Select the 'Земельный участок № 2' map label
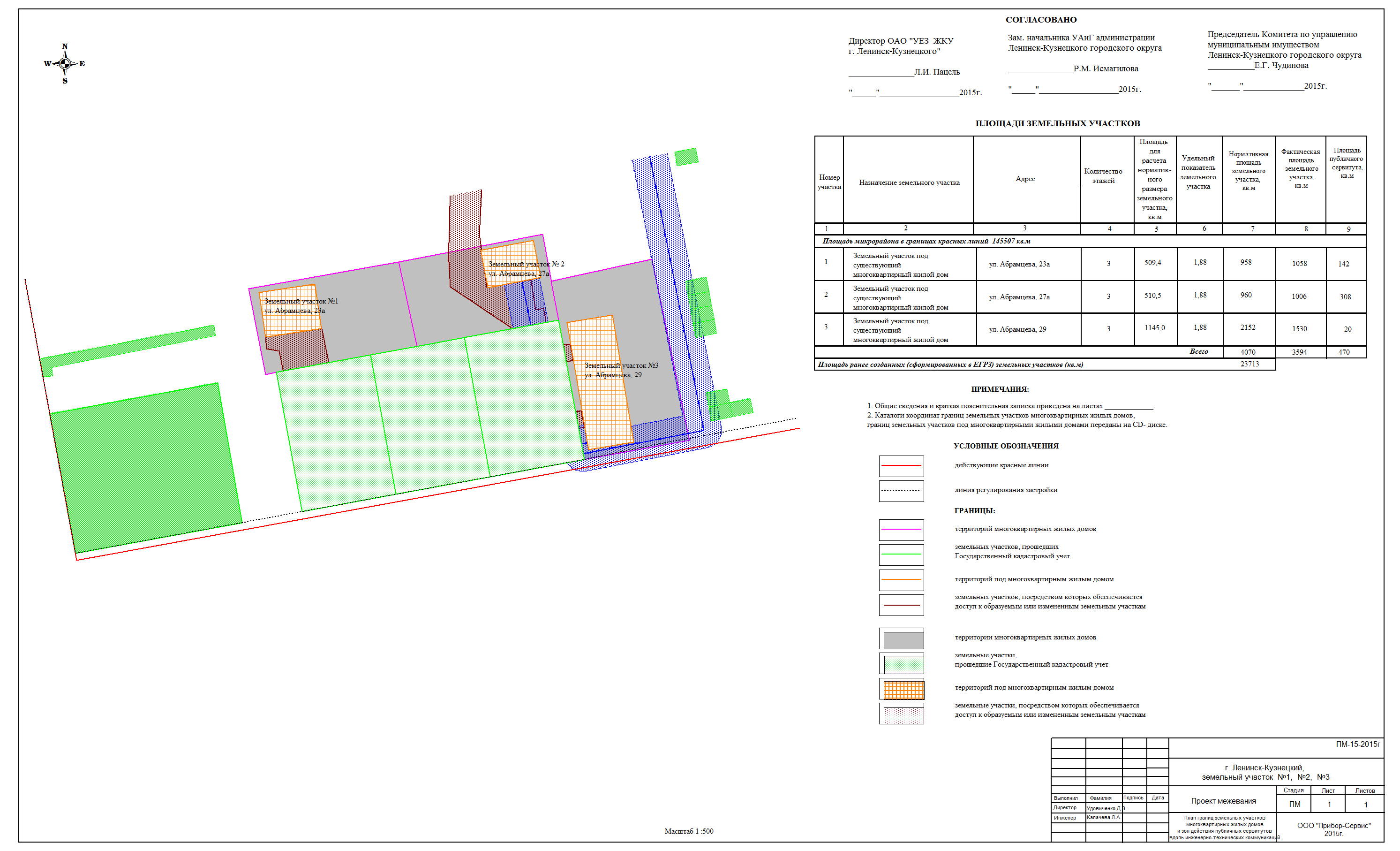 click(x=526, y=264)
